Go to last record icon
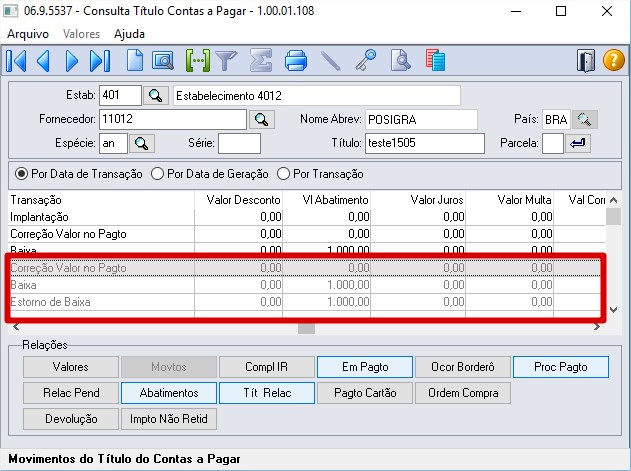Viewport: 631px width, 471px height. click(100, 61)
